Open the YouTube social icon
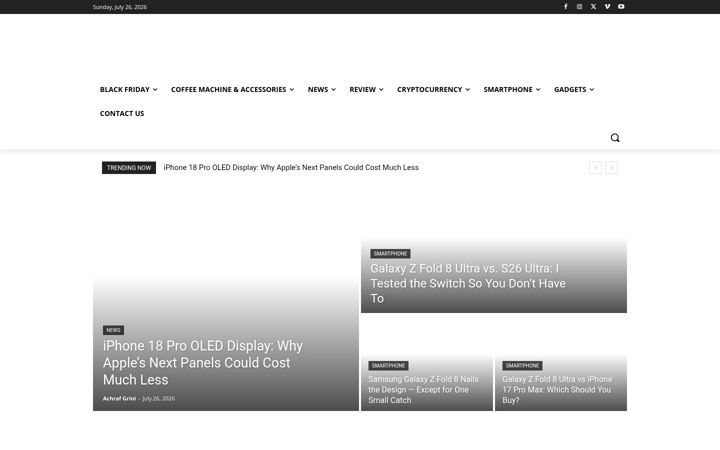 [621, 6]
